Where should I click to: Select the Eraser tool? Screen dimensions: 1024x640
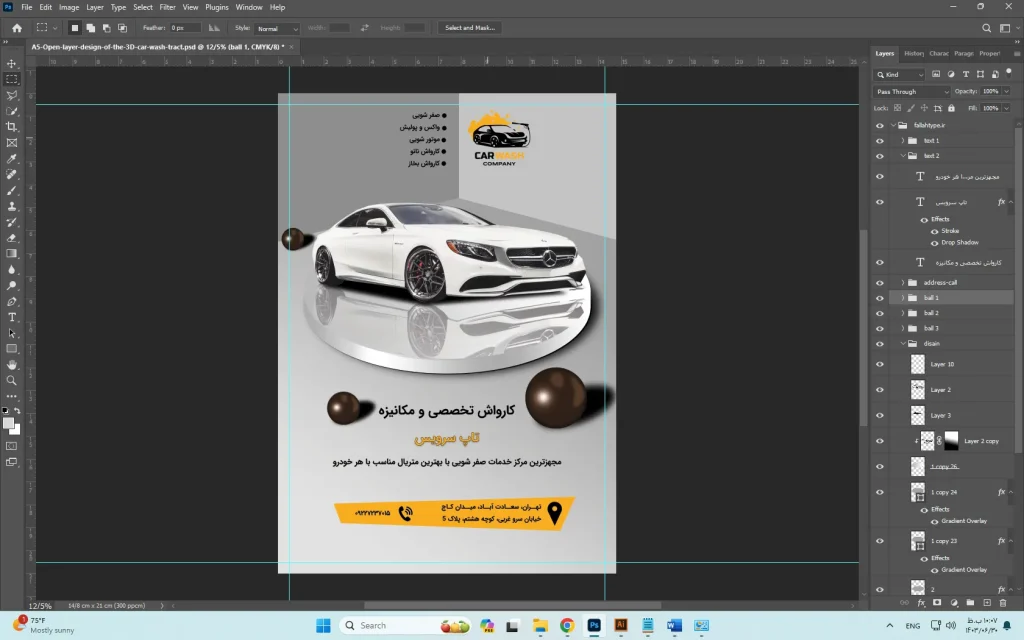(12, 238)
